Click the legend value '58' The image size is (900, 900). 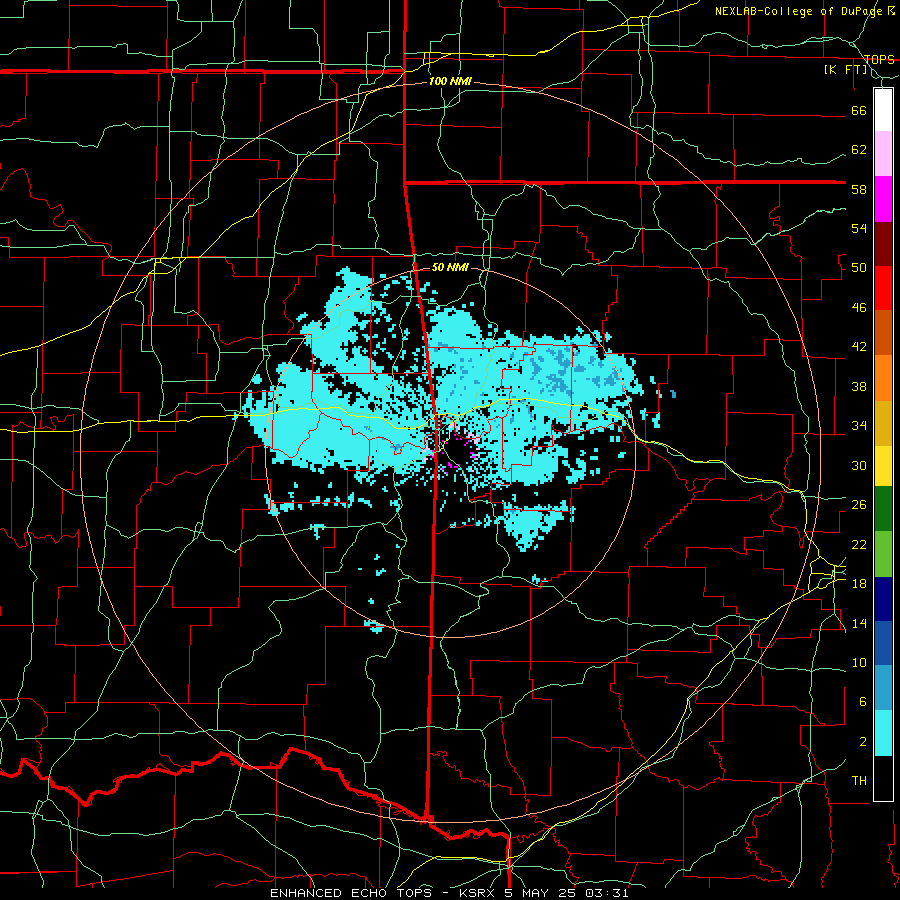click(859, 189)
